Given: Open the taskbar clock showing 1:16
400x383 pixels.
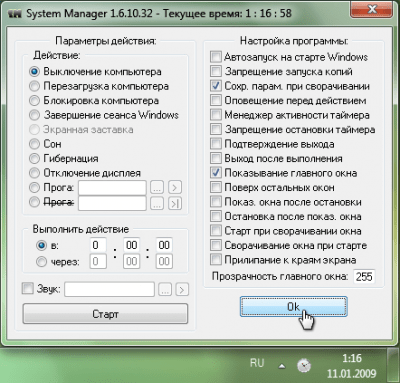Looking at the screenshot, I should (352, 366).
